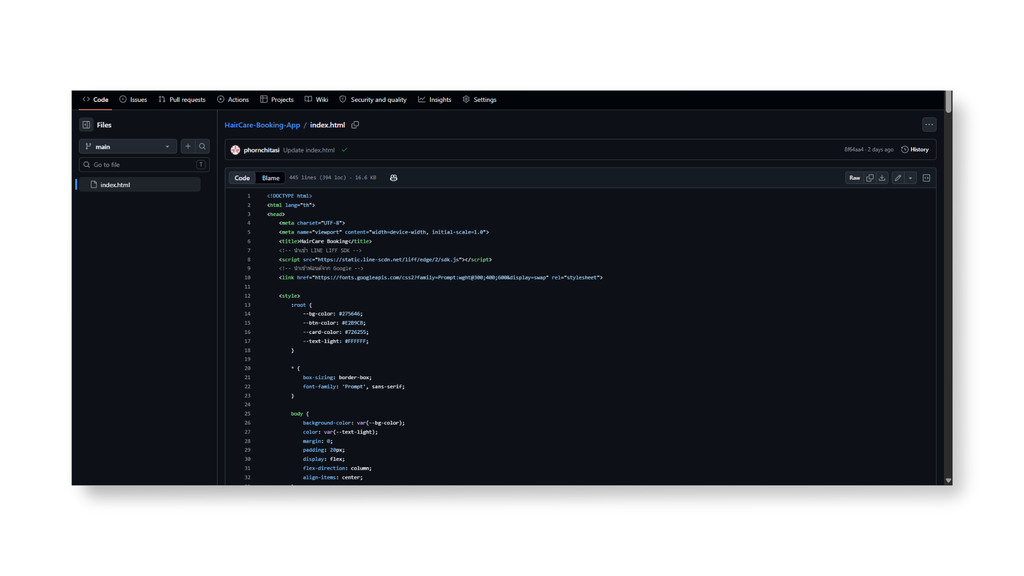Image resolution: width=1024 pixels, height=576 pixels.
Task: Click the scrollbar down arrow
Action: pyautogui.click(x=948, y=481)
